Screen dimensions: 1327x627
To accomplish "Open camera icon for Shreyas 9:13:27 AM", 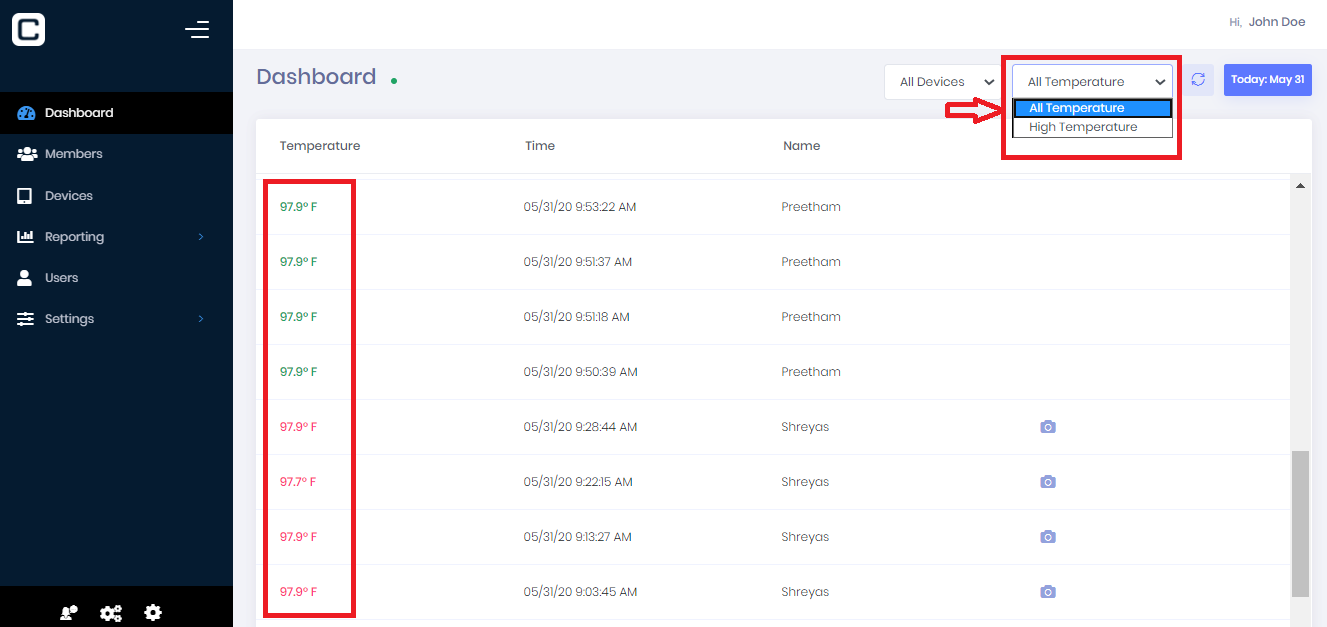I will tap(1048, 537).
